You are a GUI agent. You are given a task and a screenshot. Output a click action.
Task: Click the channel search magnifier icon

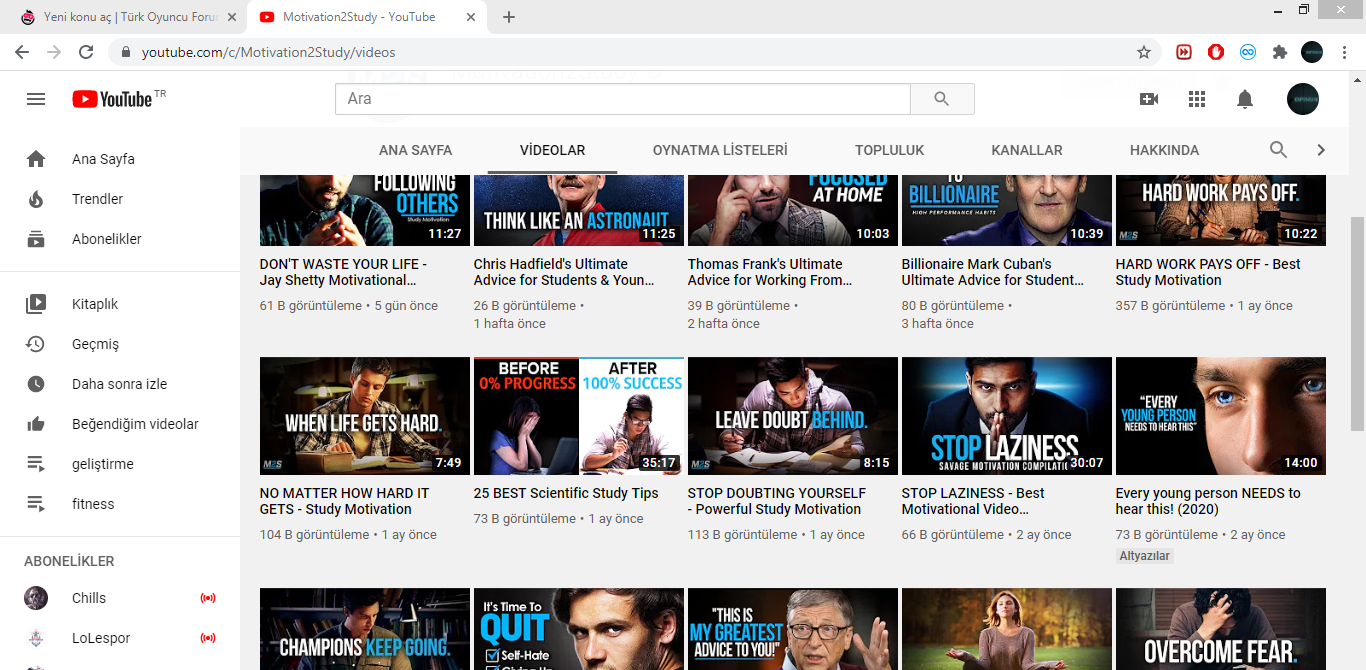coord(1278,150)
